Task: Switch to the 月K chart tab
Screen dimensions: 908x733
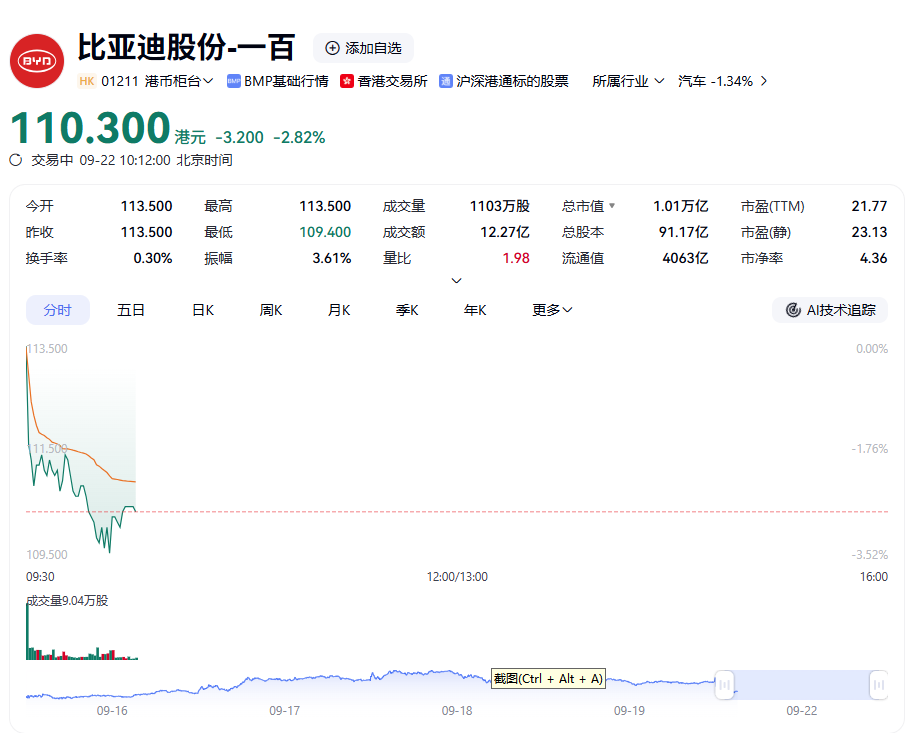Action: click(339, 310)
